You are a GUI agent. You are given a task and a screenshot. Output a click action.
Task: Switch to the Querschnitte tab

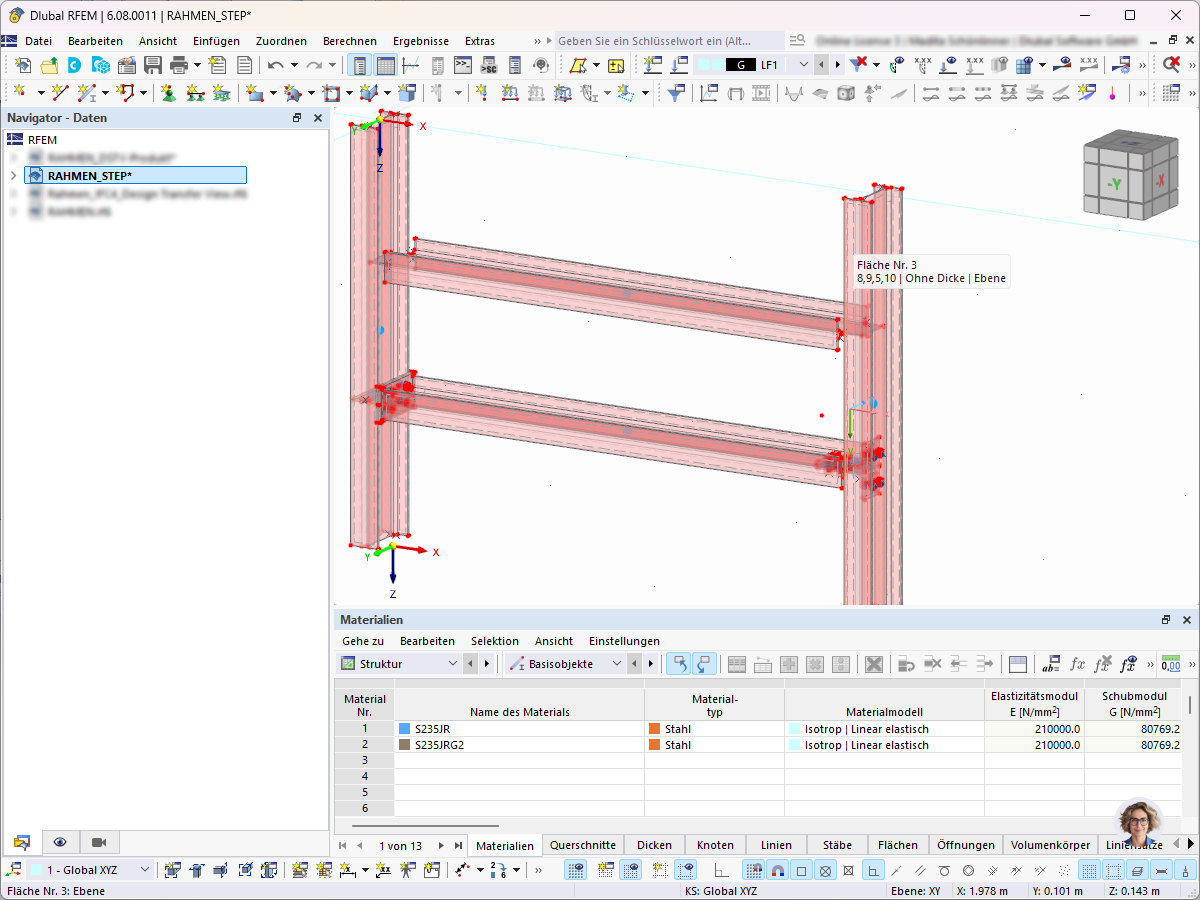coord(583,845)
